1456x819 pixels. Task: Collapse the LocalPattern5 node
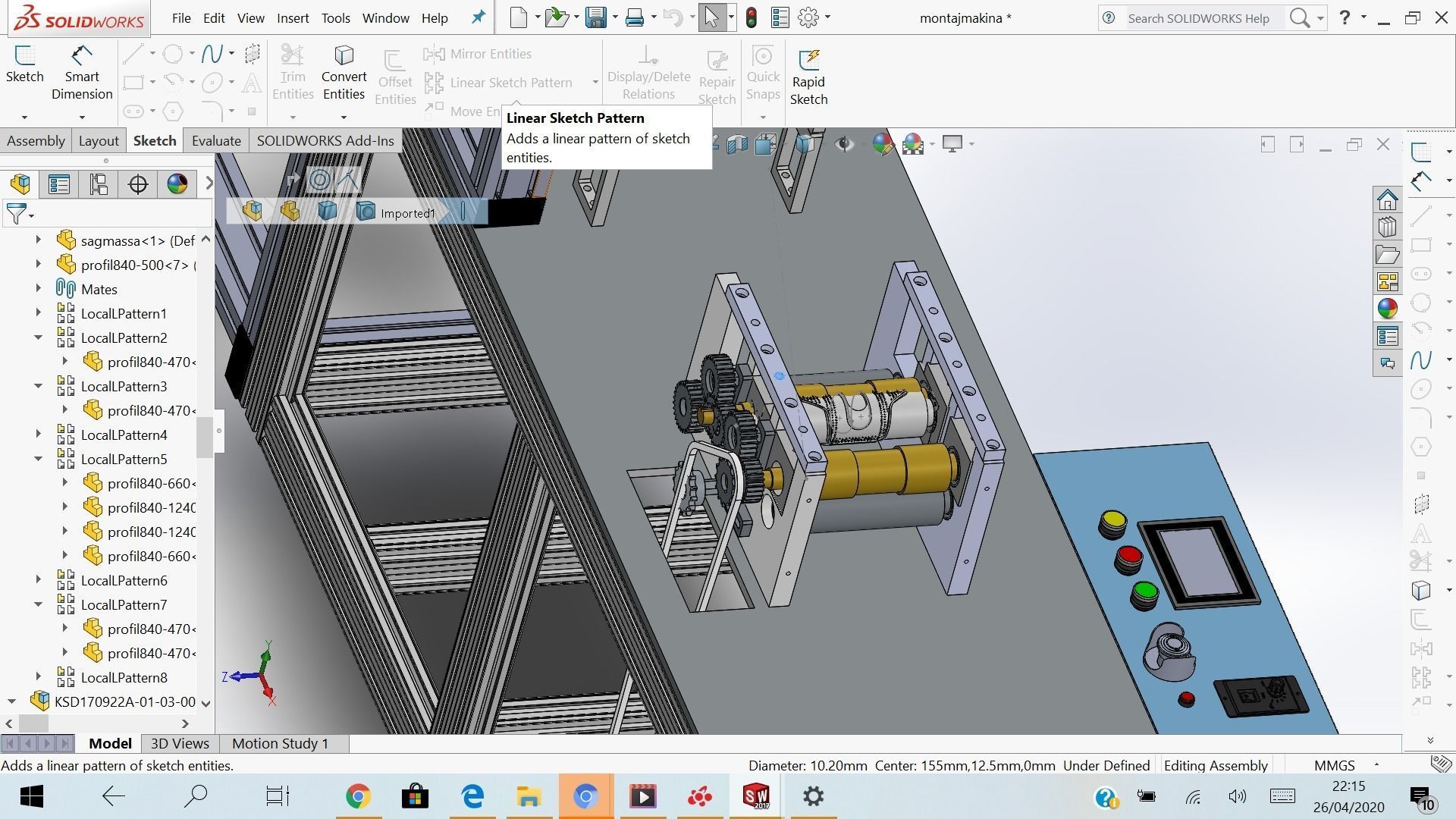point(38,459)
